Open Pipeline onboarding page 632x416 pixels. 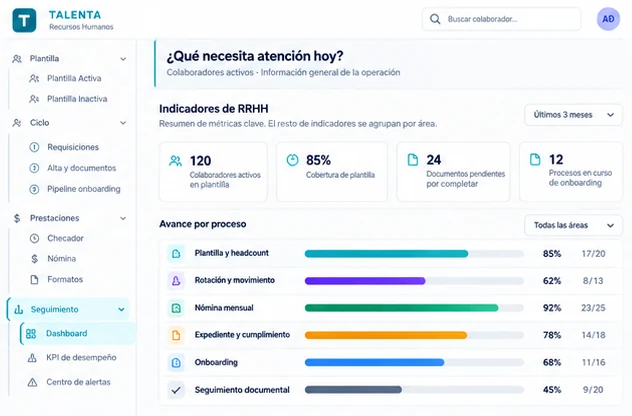pyautogui.click(x=84, y=189)
